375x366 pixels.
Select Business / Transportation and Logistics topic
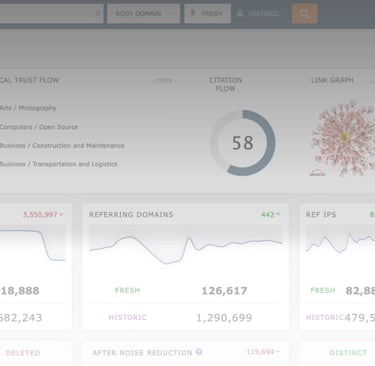[x=59, y=164]
